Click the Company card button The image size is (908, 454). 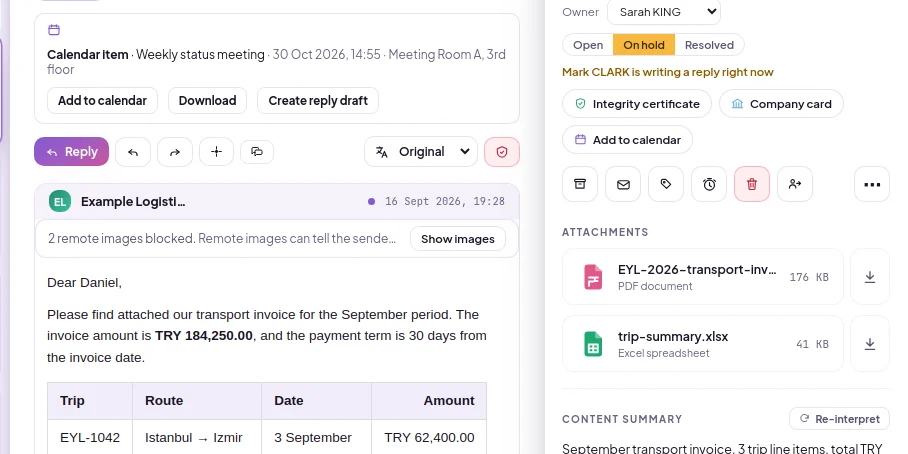click(x=781, y=104)
